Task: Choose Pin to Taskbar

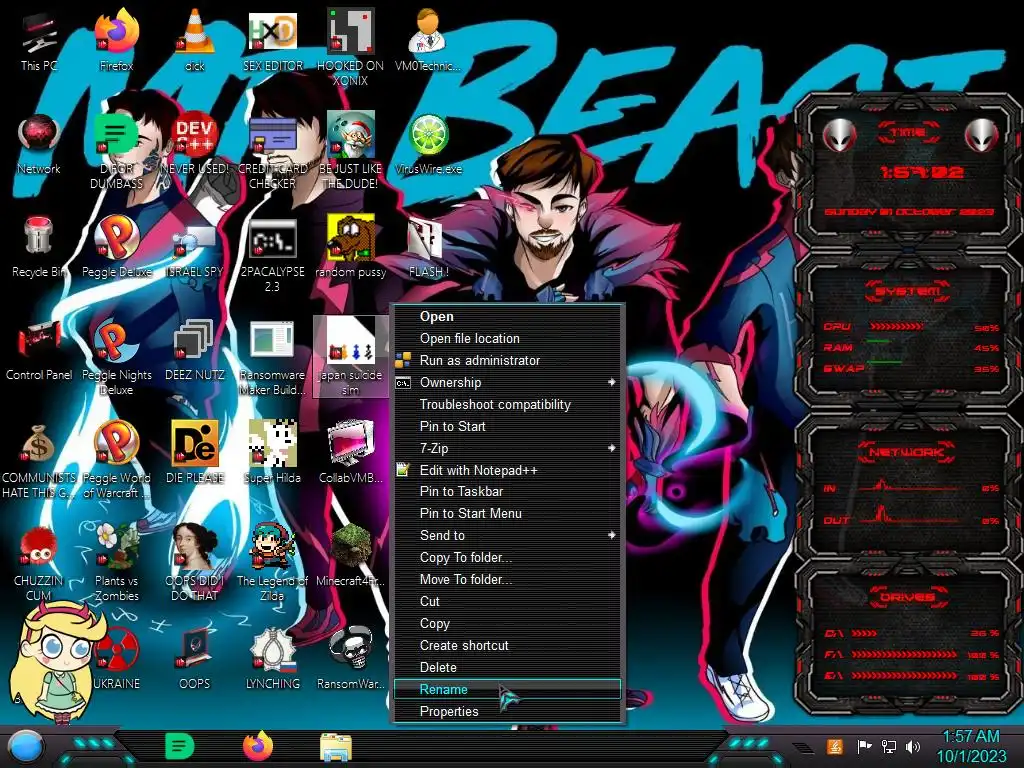Action: pyautogui.click(x=507, y=491)
